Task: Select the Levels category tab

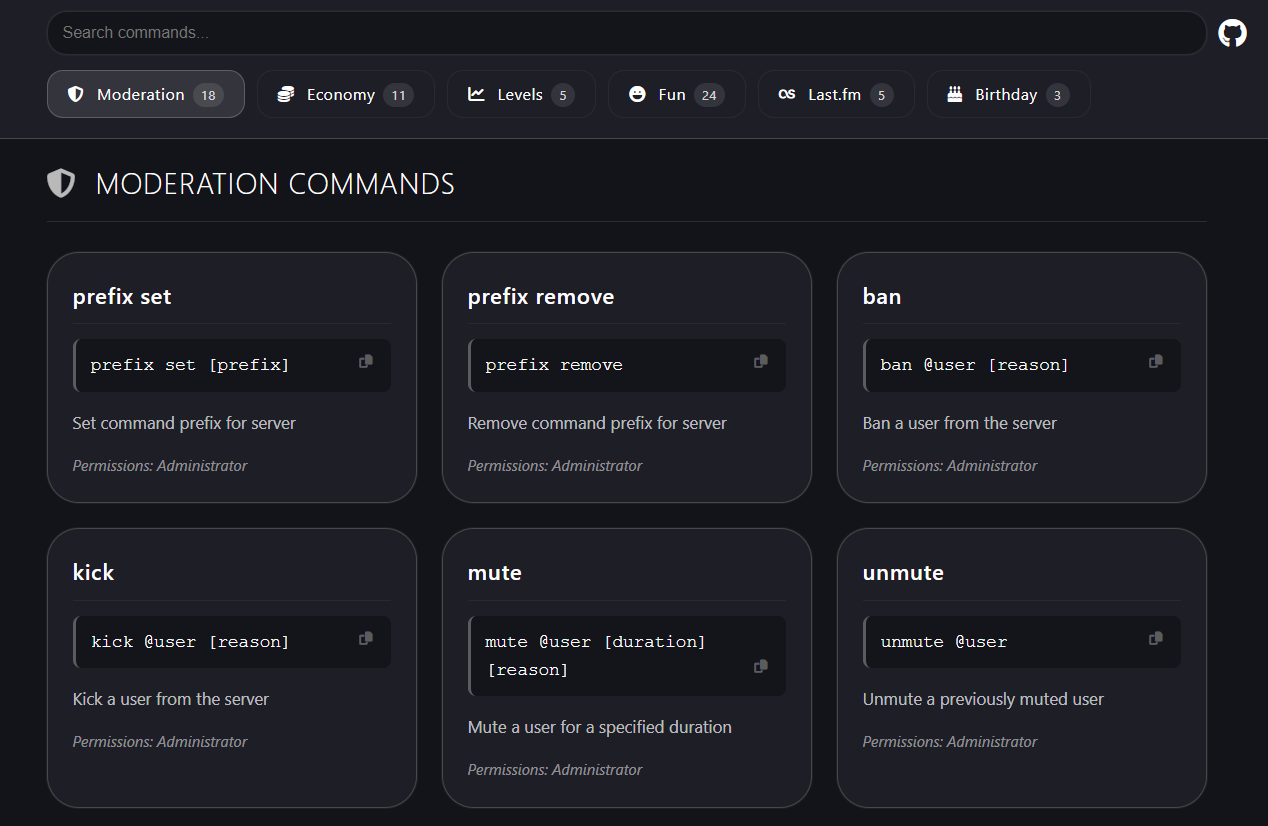Action: [521, 94]
